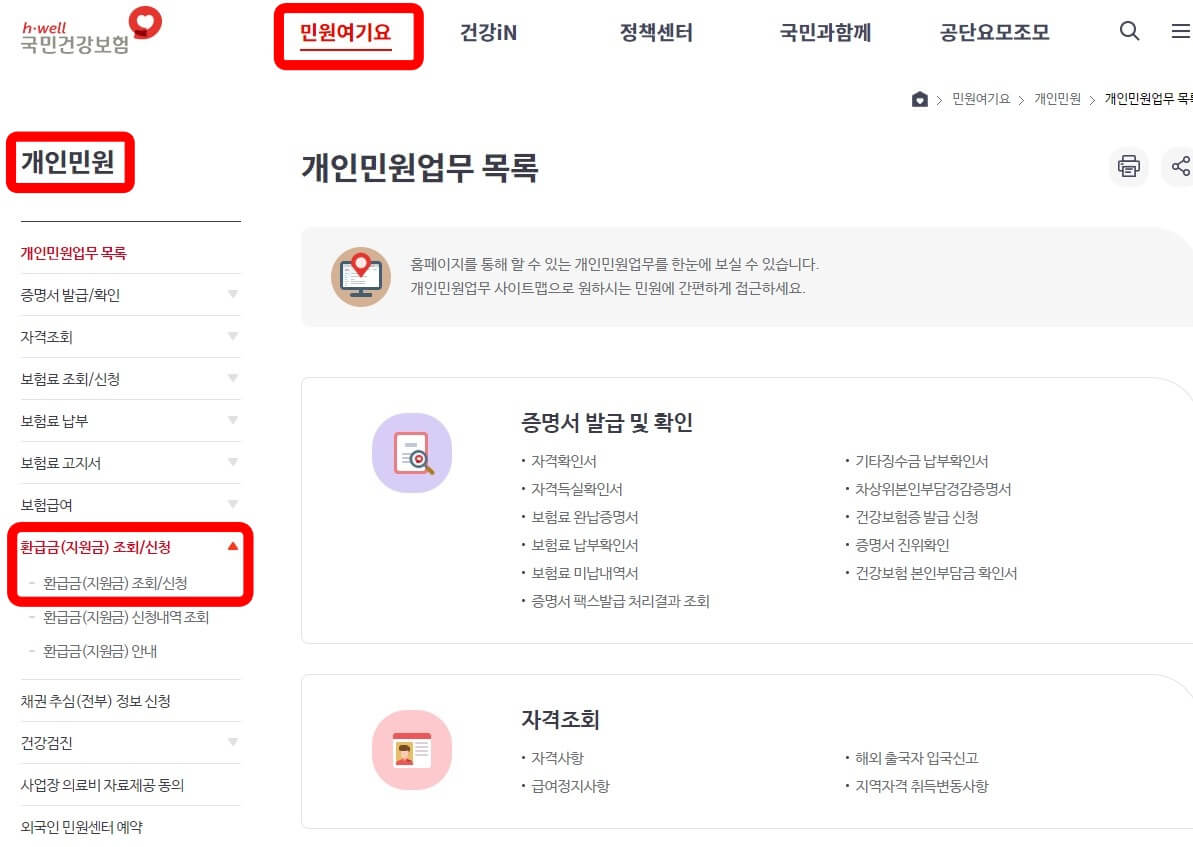Click the 증명서 발급 및 확인 document icon
This screenshot has height=847, width=1193.
[x=412, y=452]
